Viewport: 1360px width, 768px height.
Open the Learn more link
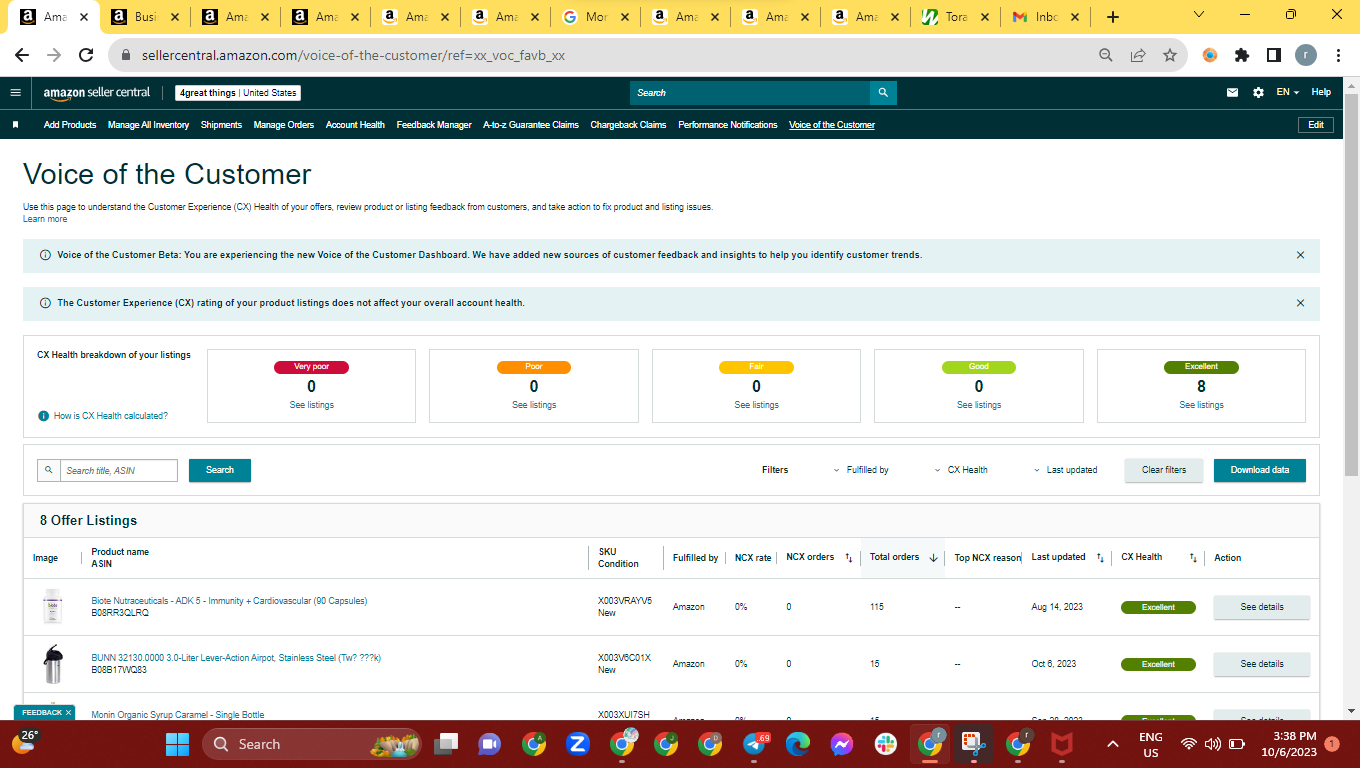pos(45,219)
